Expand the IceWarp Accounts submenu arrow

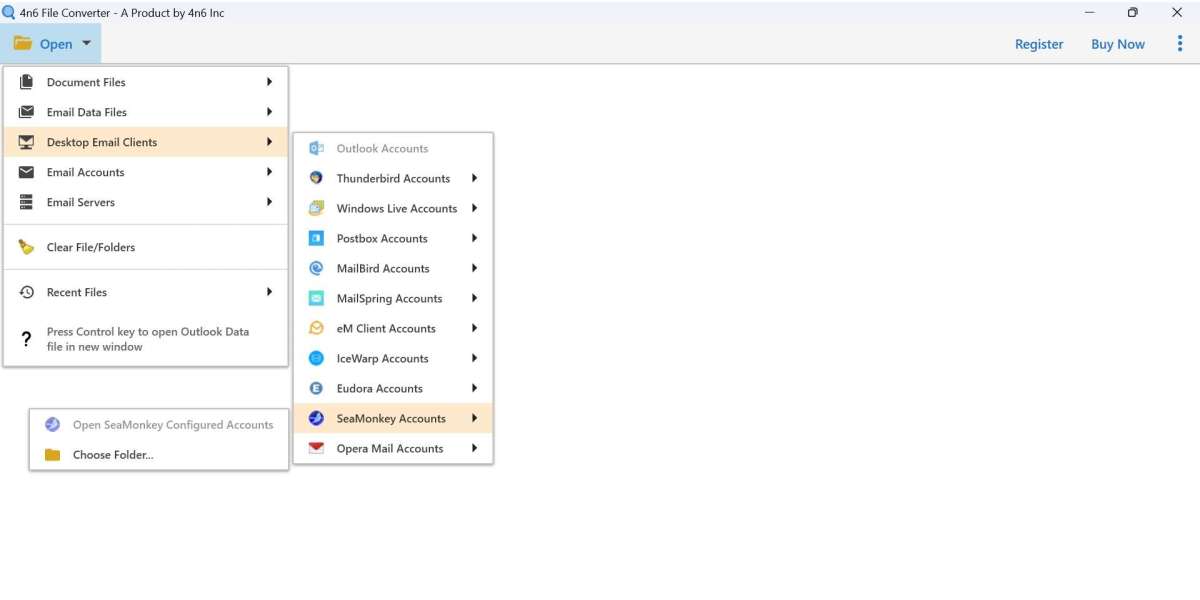click(x=475, y=358)
